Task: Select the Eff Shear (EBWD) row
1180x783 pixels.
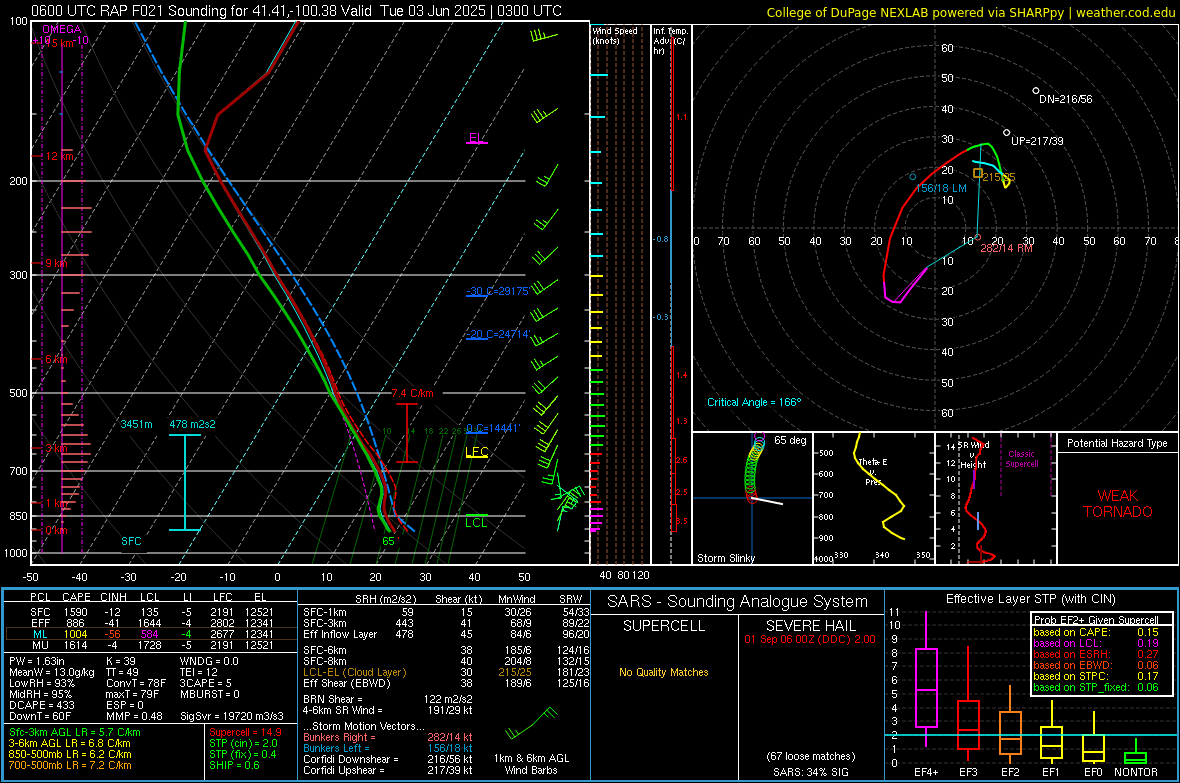Action: pos(446,683)
